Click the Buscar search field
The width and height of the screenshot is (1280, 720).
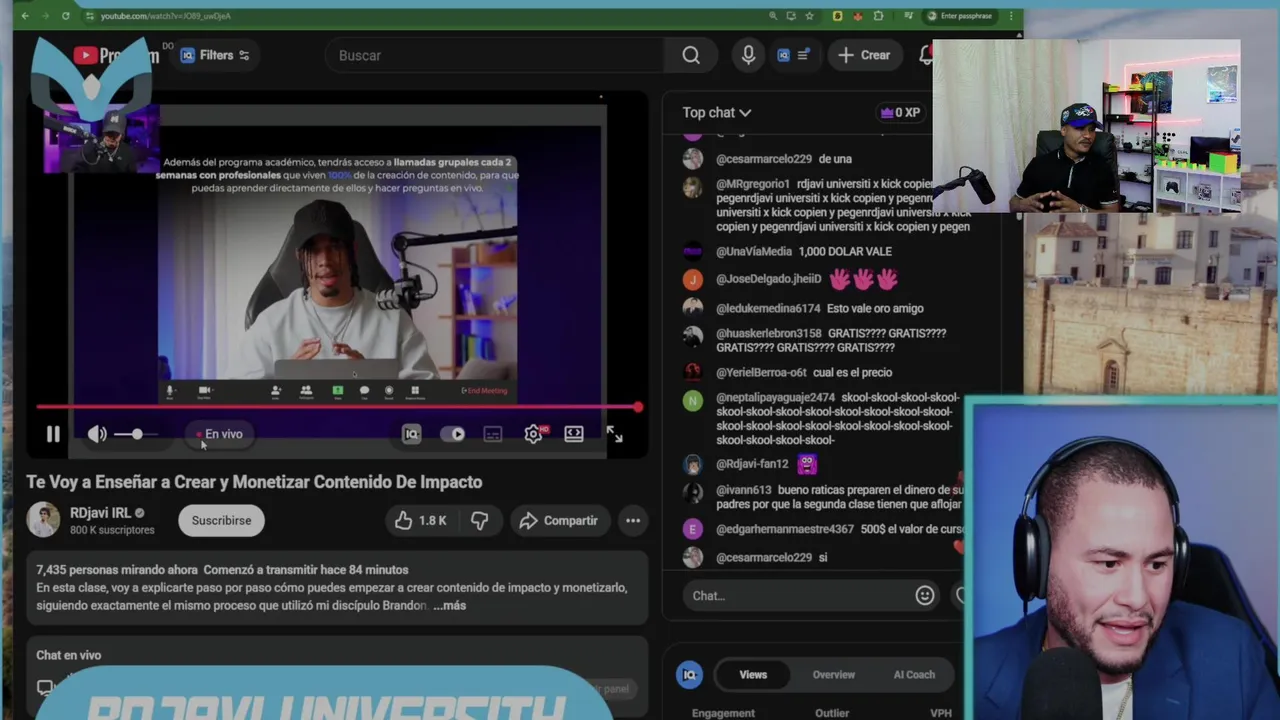click(495, 55)
